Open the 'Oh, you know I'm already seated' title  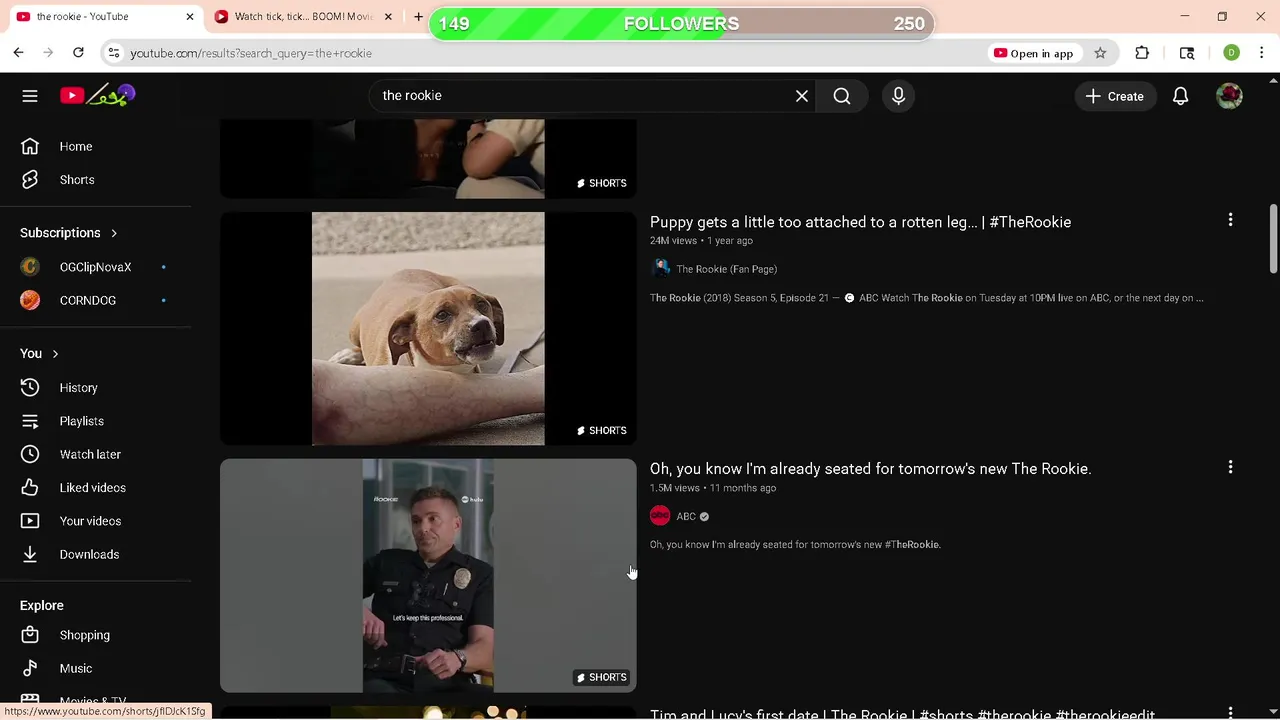[x=870, y=469]
